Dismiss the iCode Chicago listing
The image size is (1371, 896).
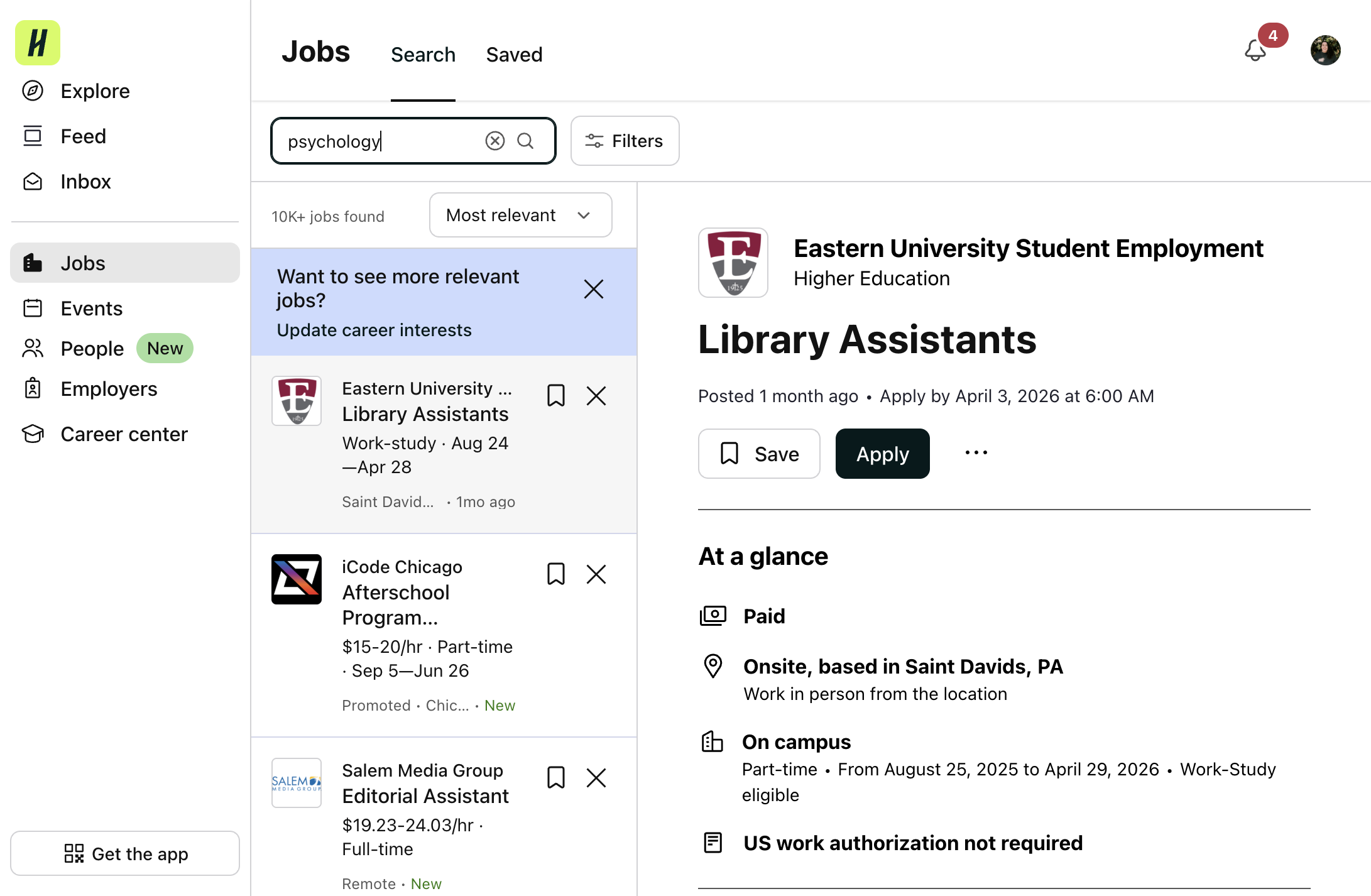[x=596, y=574]
